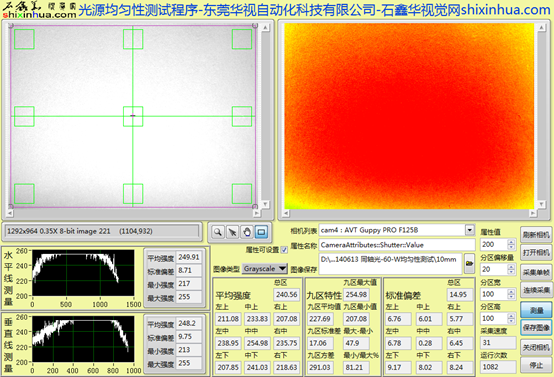Expand the Grayscale image type dropdown

click(282, 269)
